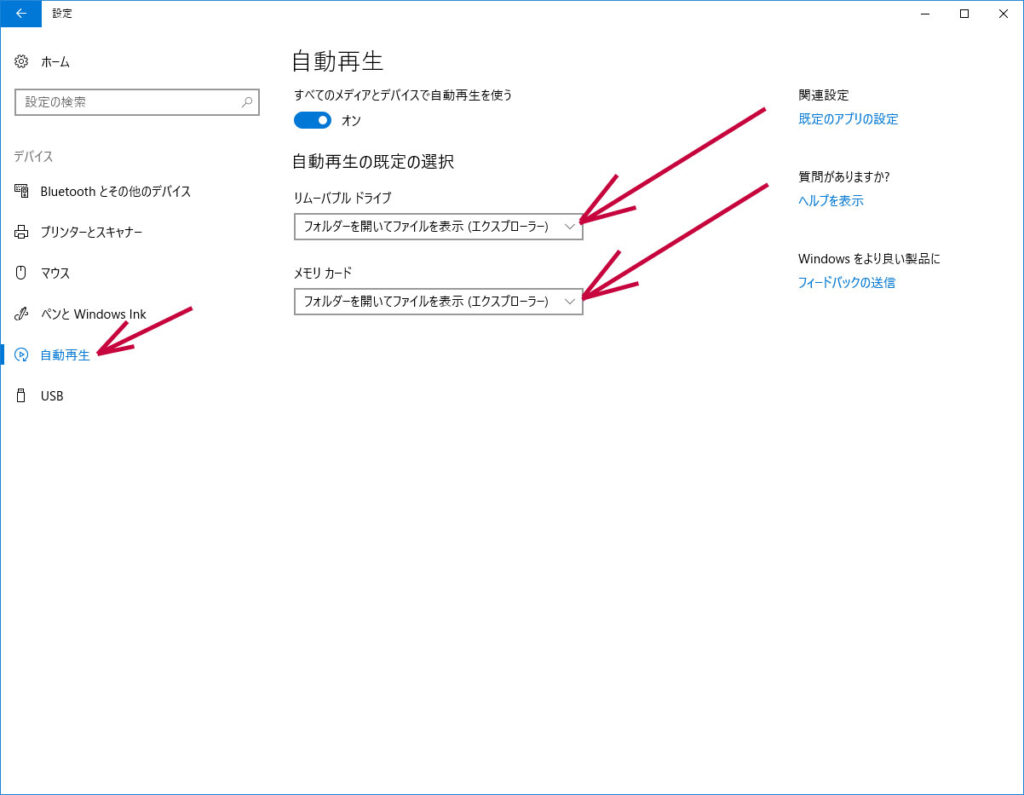The height and width of the screenshot is (795, 1024).
Task: Click 関連設定 heading text
Action: coord(824,95)
